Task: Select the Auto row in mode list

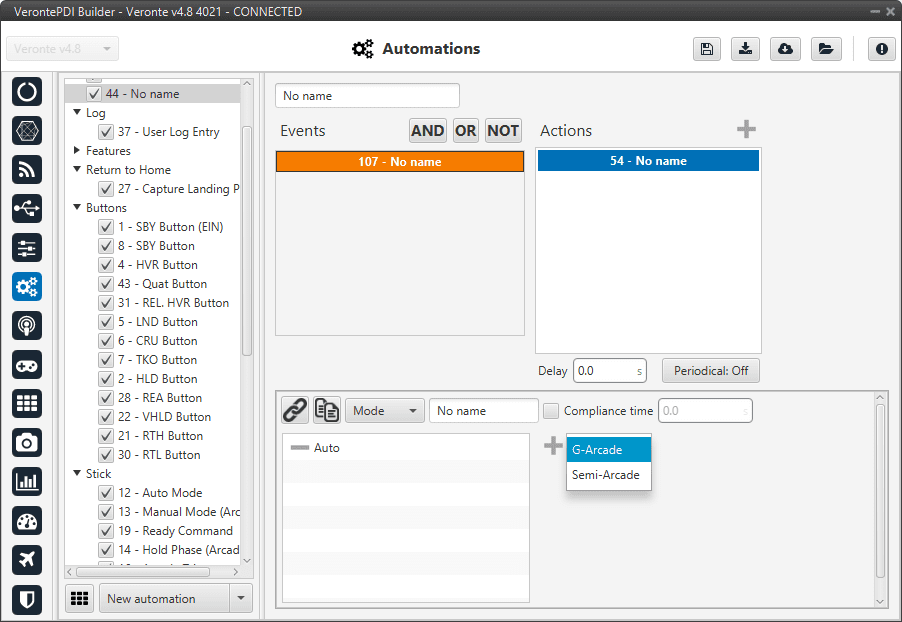Action: coord(406,448)
